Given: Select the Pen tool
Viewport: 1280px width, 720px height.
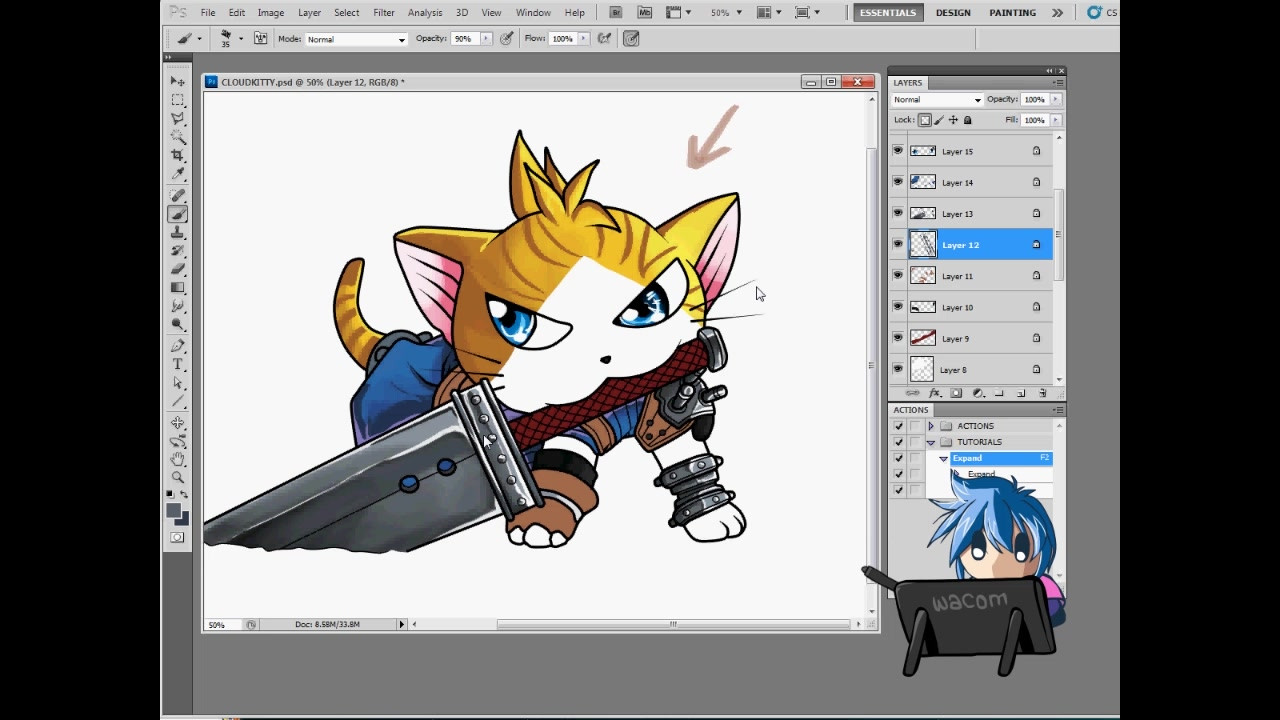Looking at the screenshot, I should 178,346.
